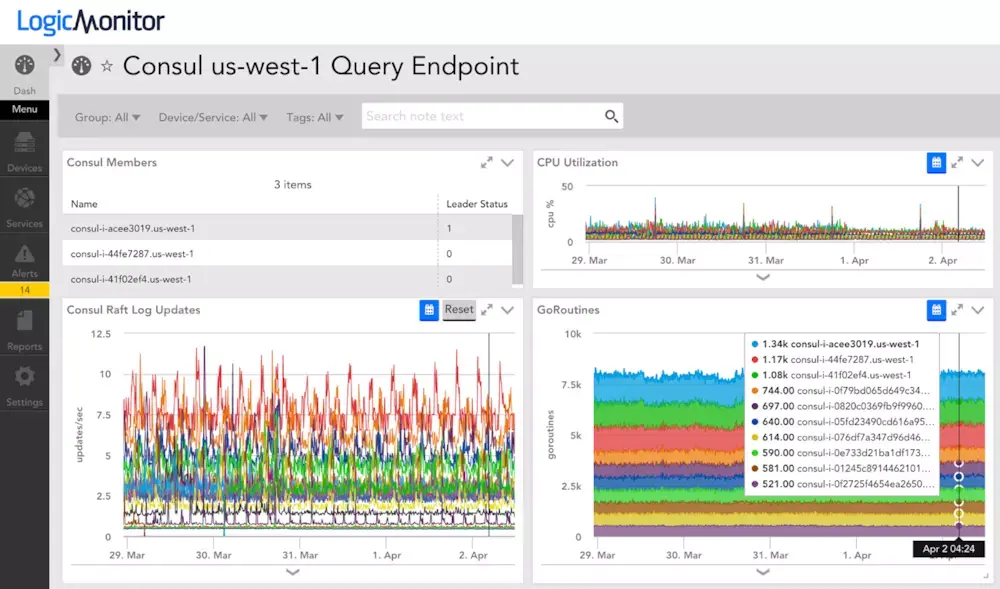Click the GoRoutines widget title

(x=568, y=310)
